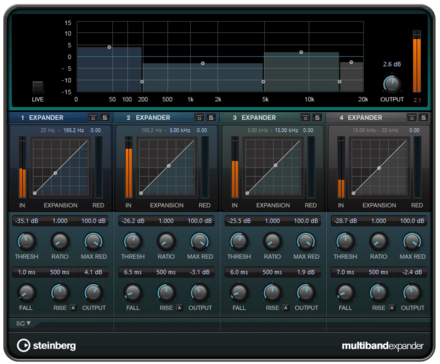The height and width of the screenshot is (364, 440).
Task: Click band 3 THRESH knob
Action: click(x=239, y=241)
